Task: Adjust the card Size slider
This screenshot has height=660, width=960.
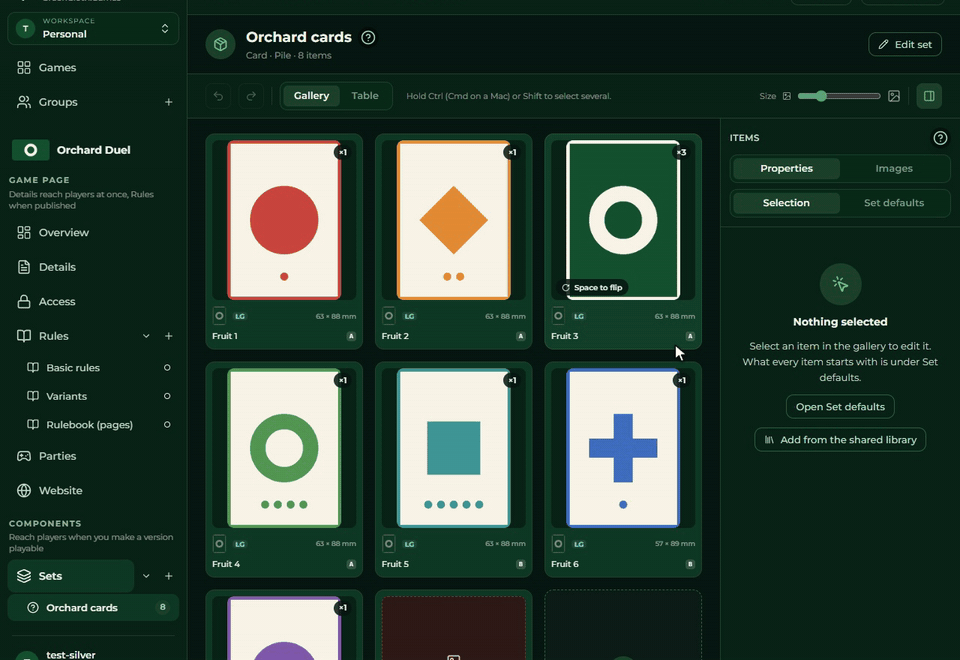Action: coord(839,96)
